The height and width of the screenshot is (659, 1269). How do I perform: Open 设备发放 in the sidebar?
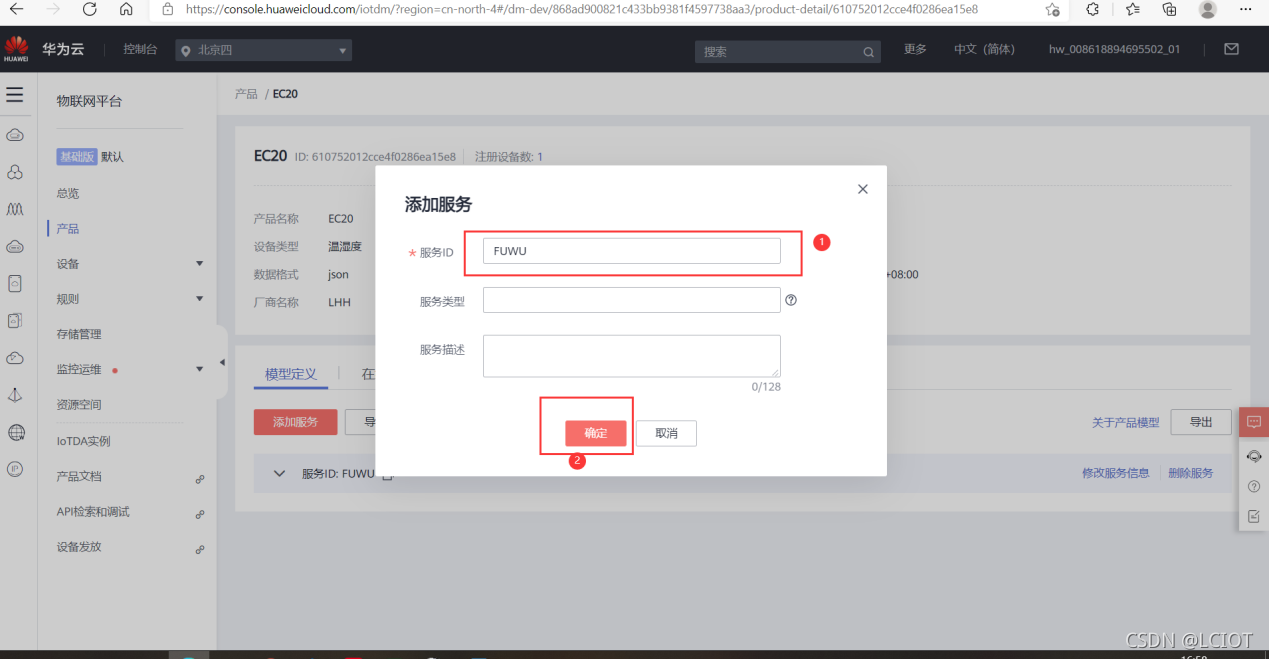[79, 547]
